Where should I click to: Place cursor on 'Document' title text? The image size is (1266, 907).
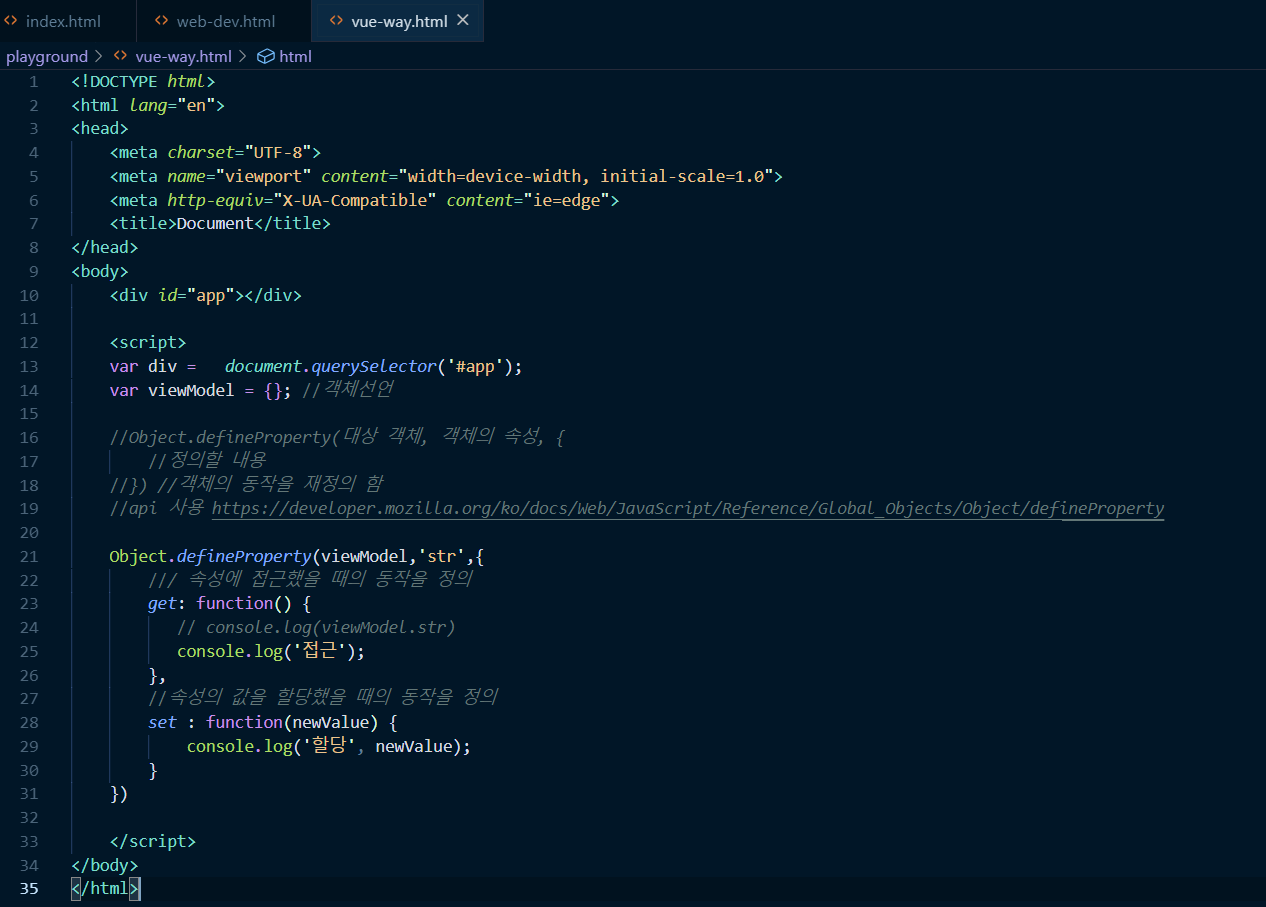coord(215,223)
